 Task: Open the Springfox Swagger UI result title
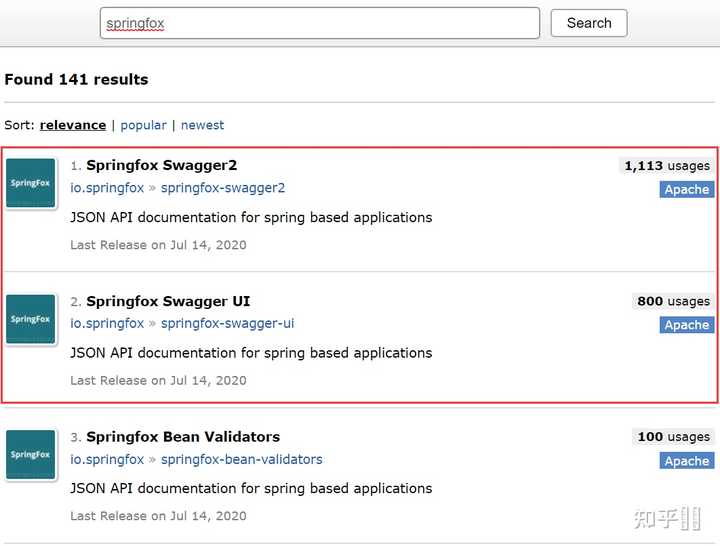pyautogui.click(x=168, y=301)
